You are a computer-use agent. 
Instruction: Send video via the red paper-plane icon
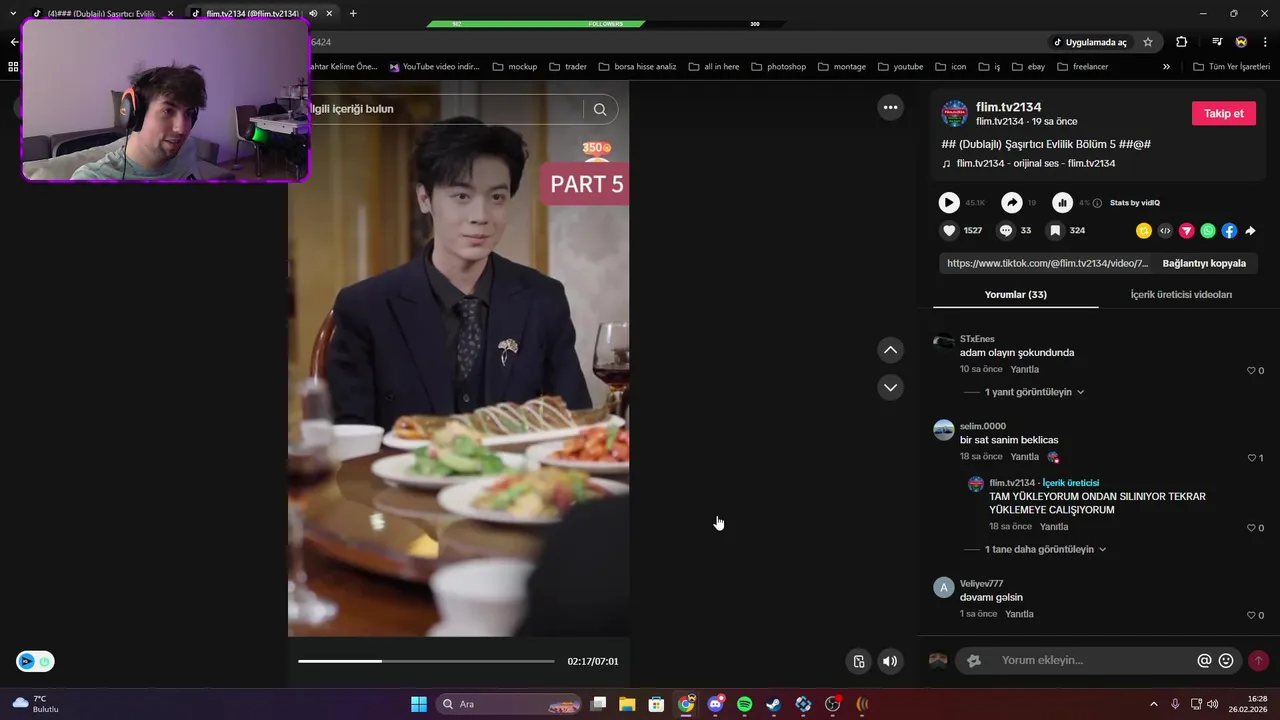[1187, 231]
